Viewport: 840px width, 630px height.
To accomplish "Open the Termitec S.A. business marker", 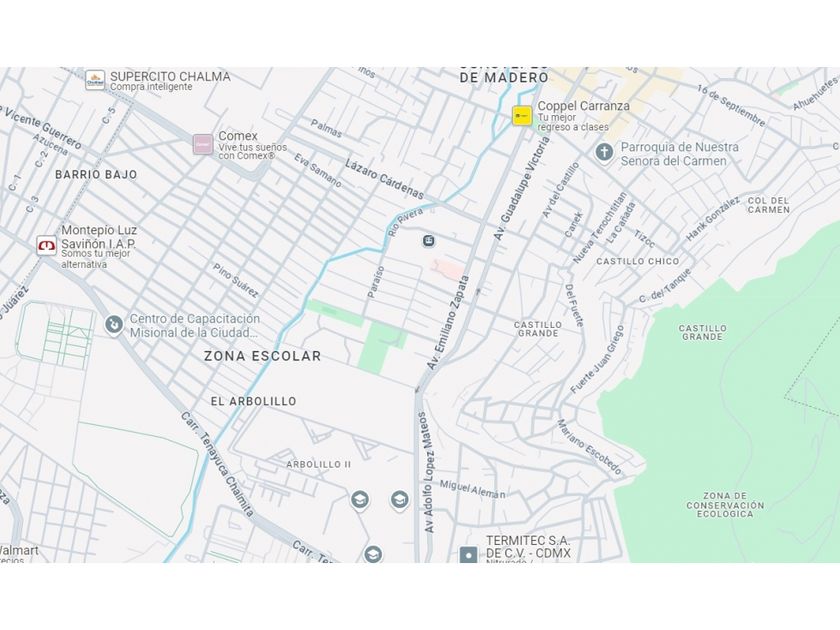I will [x=468, y=554].
